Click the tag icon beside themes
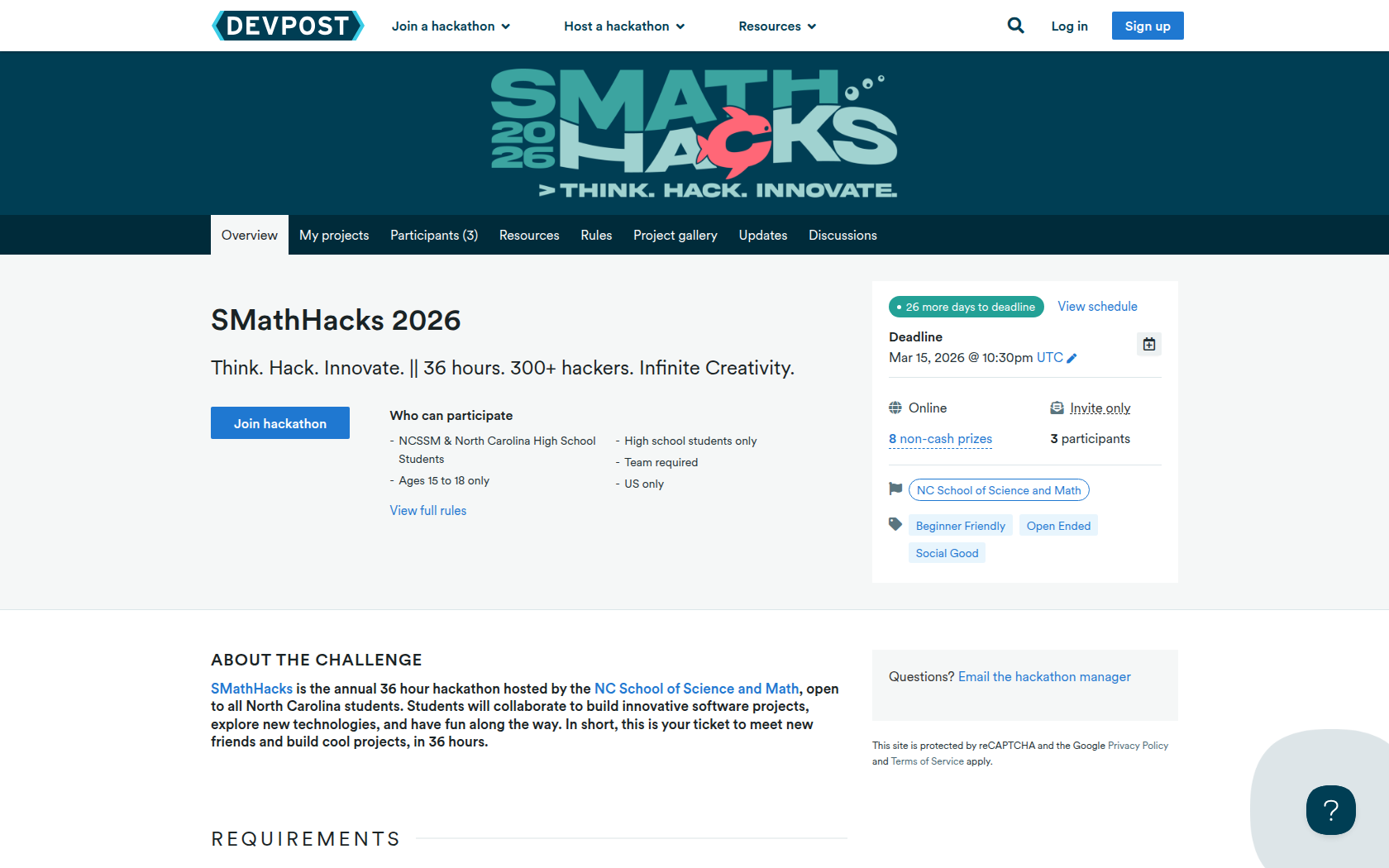 click(895, 524)
